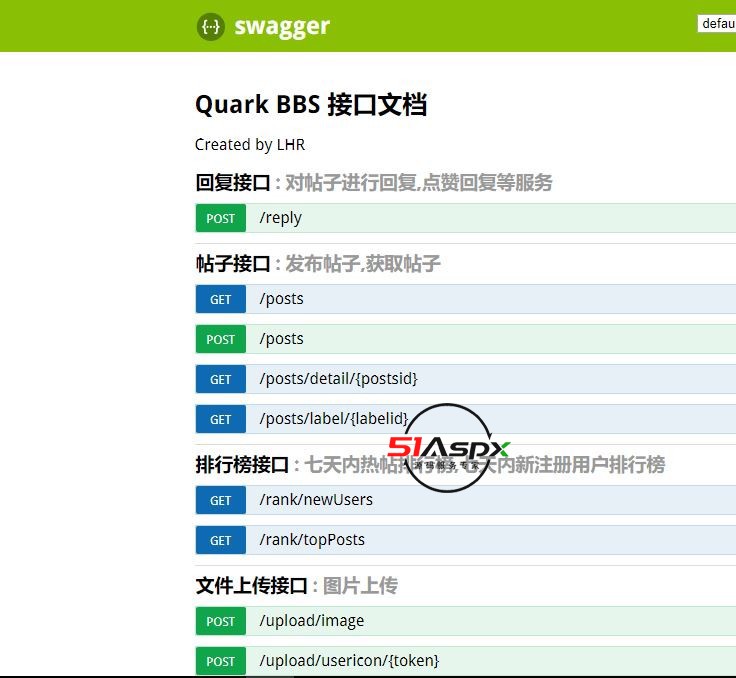
Task: Click POST badge for /upload/usericon/{token}
Action: click(221, 661)
